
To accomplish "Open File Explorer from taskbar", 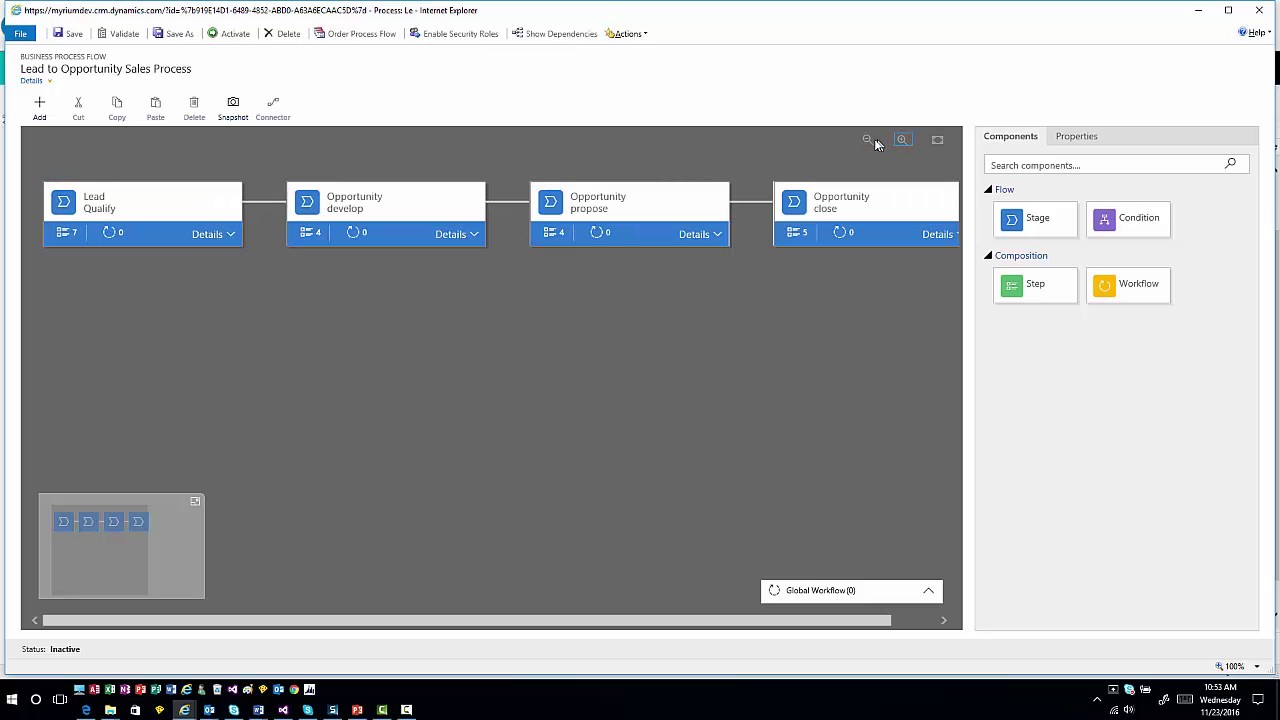I will (x=110, y=710).
